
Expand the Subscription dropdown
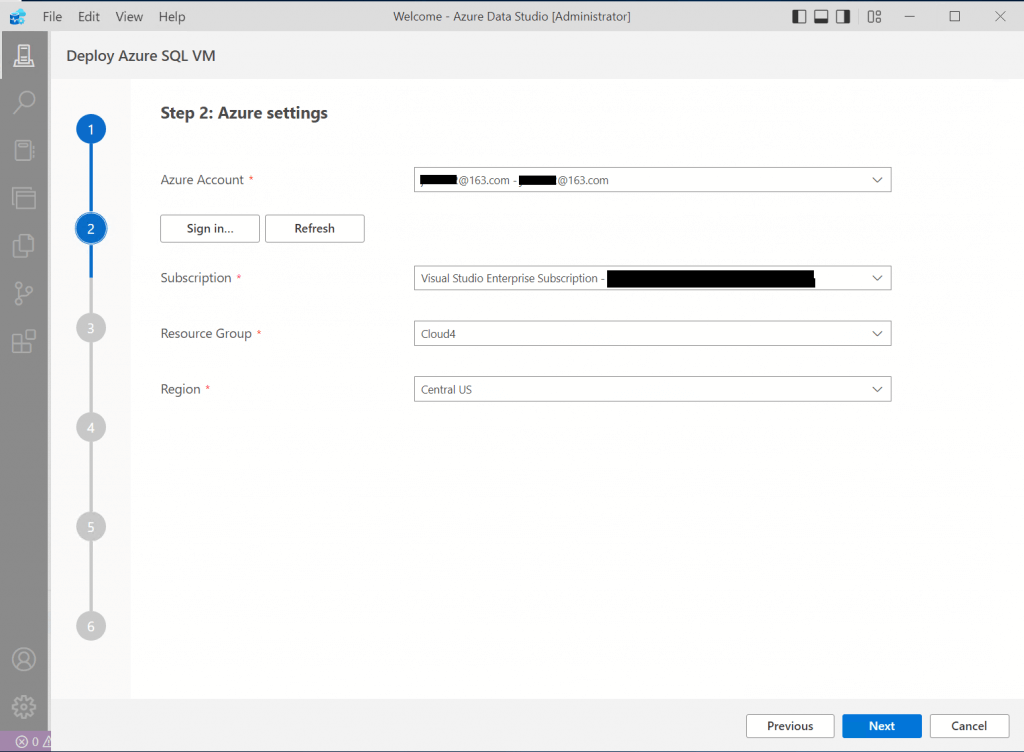(x=652, y=278)
